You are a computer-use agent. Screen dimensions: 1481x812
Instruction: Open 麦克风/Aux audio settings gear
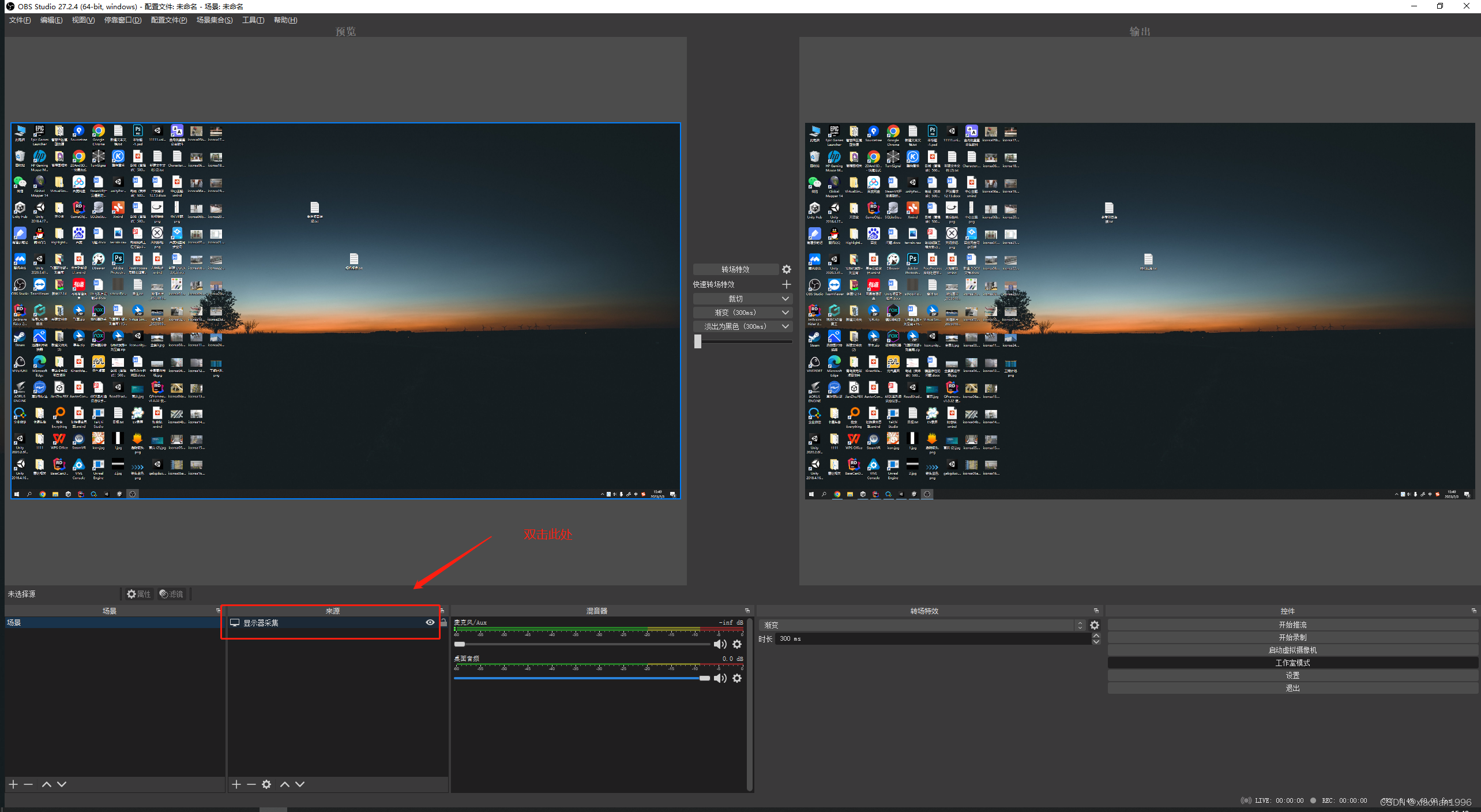[737, 644]
